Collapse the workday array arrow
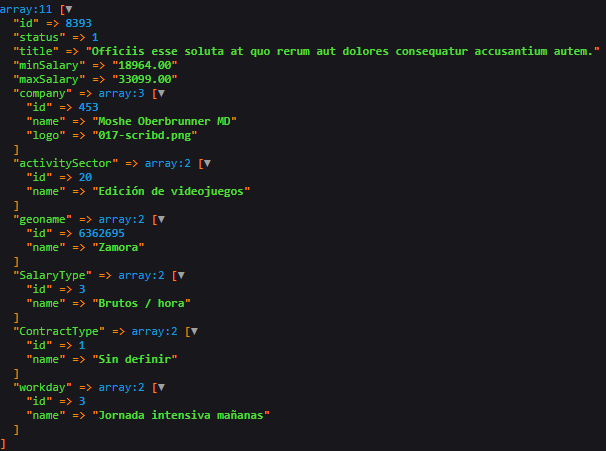 click(161, 387)
